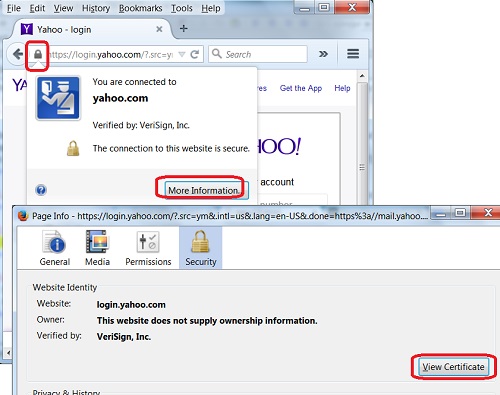Screen dimensions: 500x395
Task: Click the identity officer badge icon
Action: pyautogui.click(x=58, y=98)
